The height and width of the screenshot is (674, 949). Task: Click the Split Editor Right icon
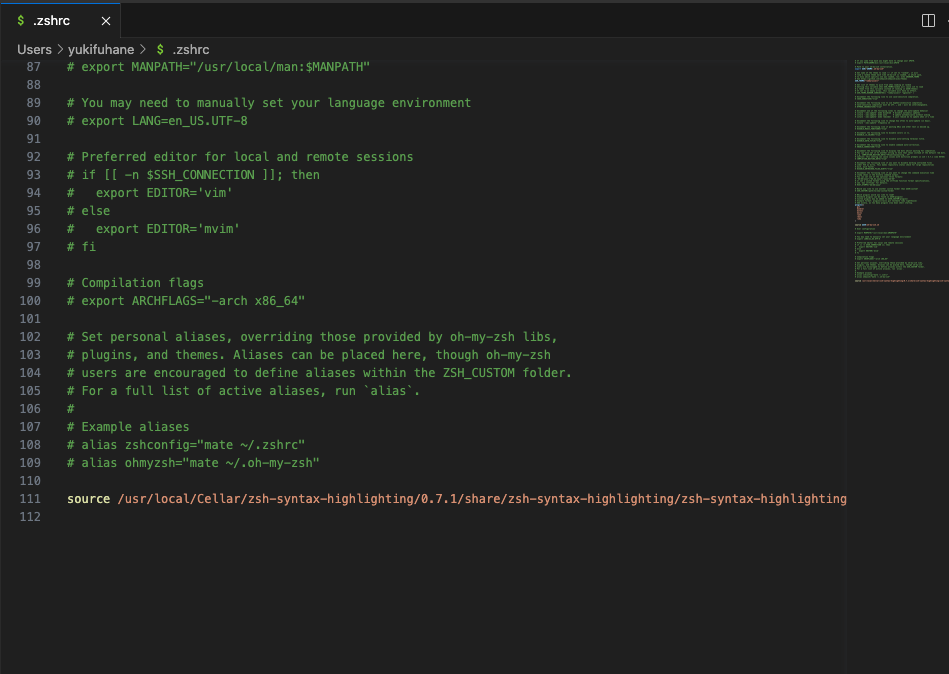coord(927,20)
